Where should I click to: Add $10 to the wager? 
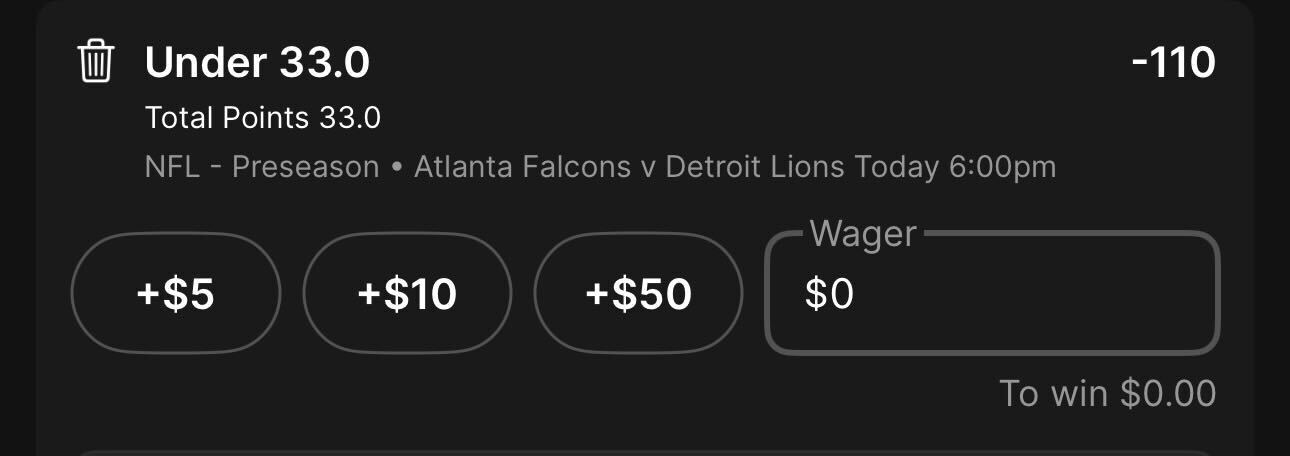pos(407,293)
